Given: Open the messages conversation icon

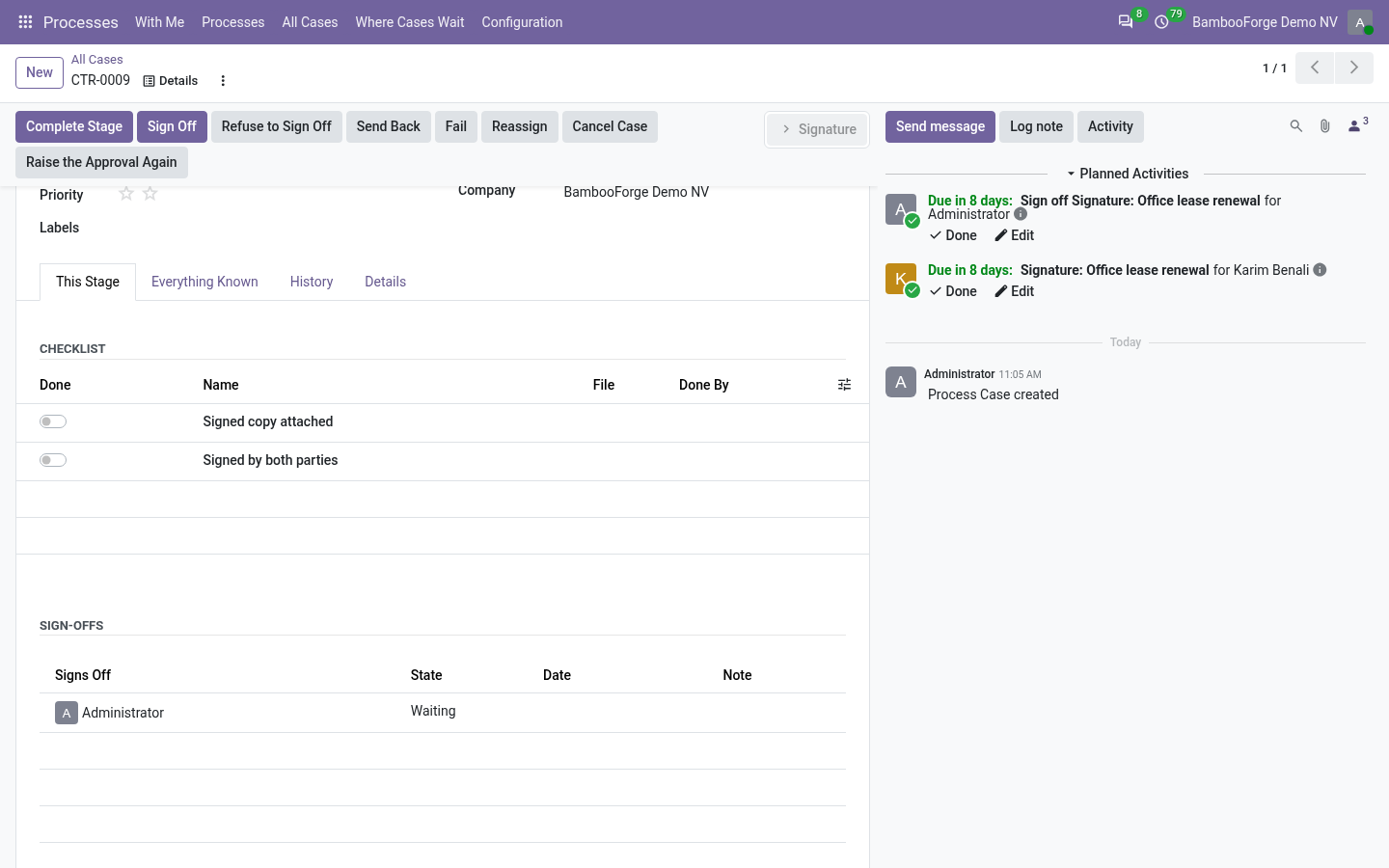Looking at the screenshot, I should tap(1126, 21).
